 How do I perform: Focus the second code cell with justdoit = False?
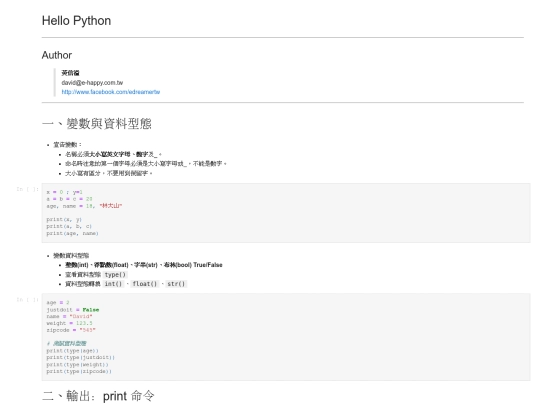click(286, 337)
